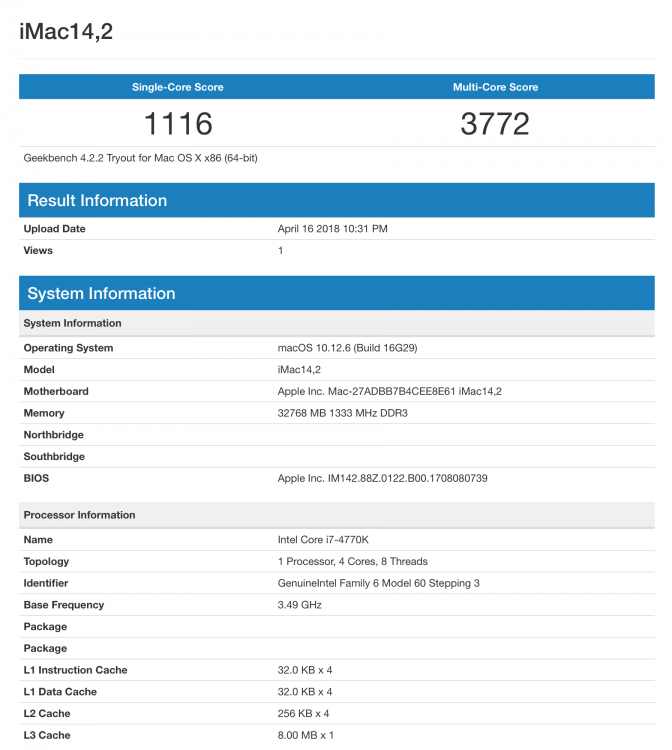Click the single-core score value 1116
The height and width of the screenshot is (750, 672).
pos(178,124)
